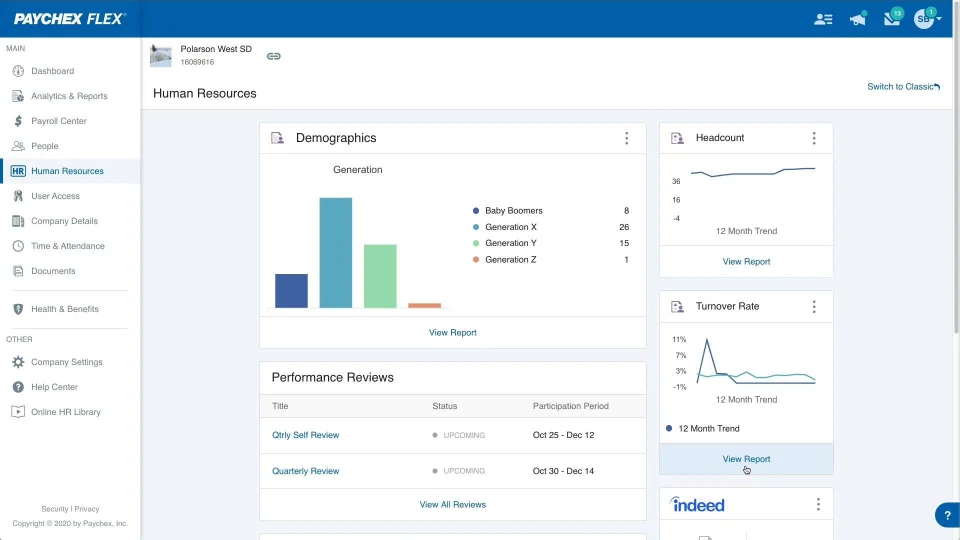Open Time & Attendance in sidebar
Screen dimensions: 960x540
(x=67, y=246)
